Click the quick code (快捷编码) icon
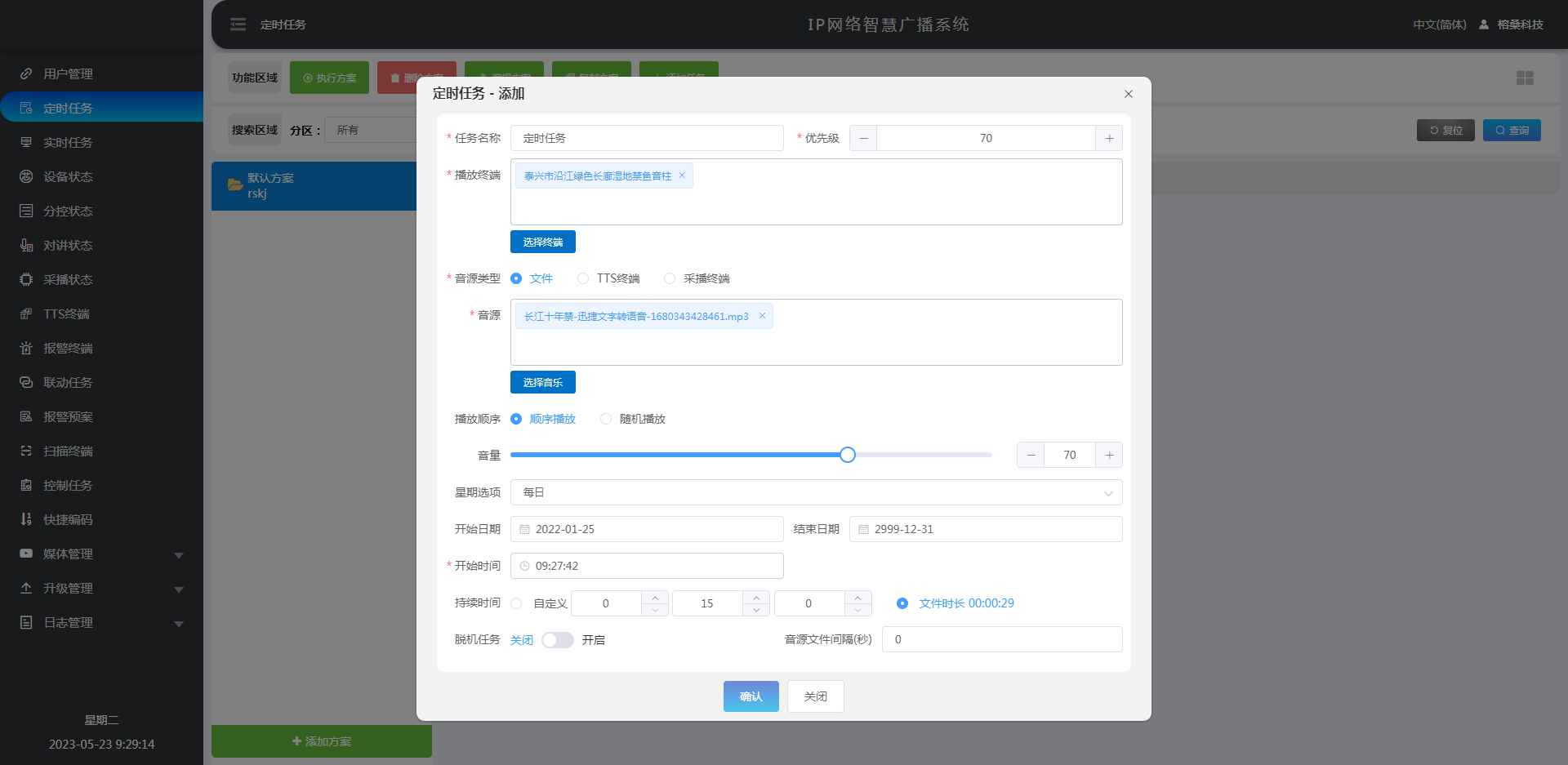Viewport: 1568px width, 765px height. tap(26, 519)
